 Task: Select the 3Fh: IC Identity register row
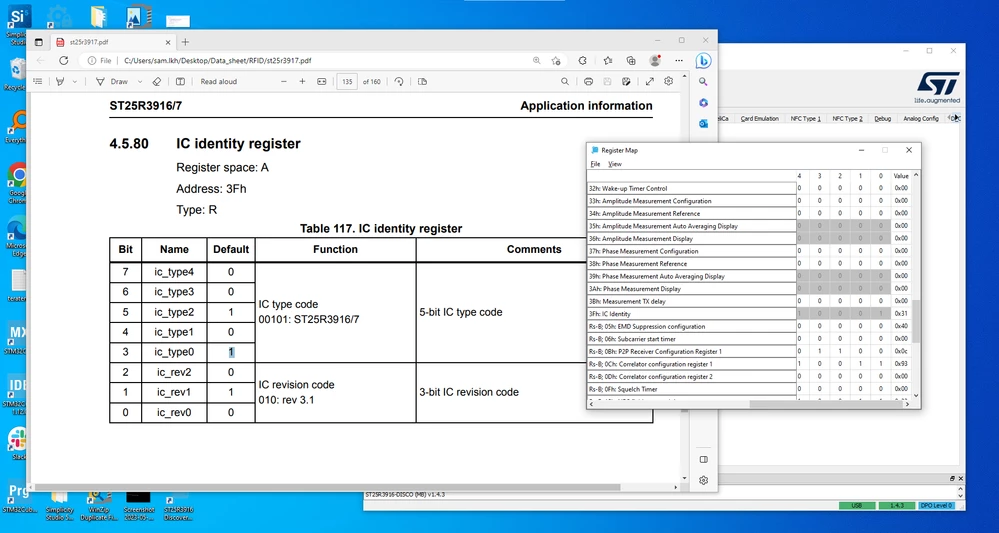(x=691, y=314)
